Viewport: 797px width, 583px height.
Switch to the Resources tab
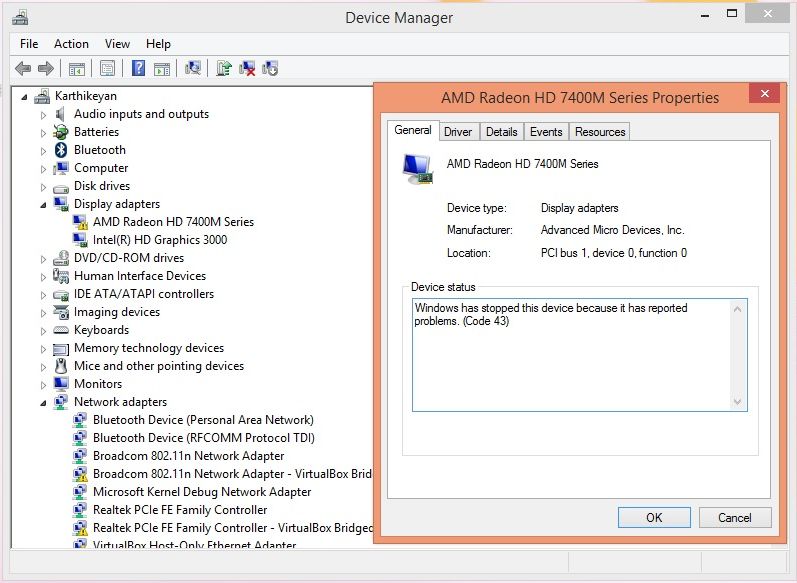click(x=600, y=132)
